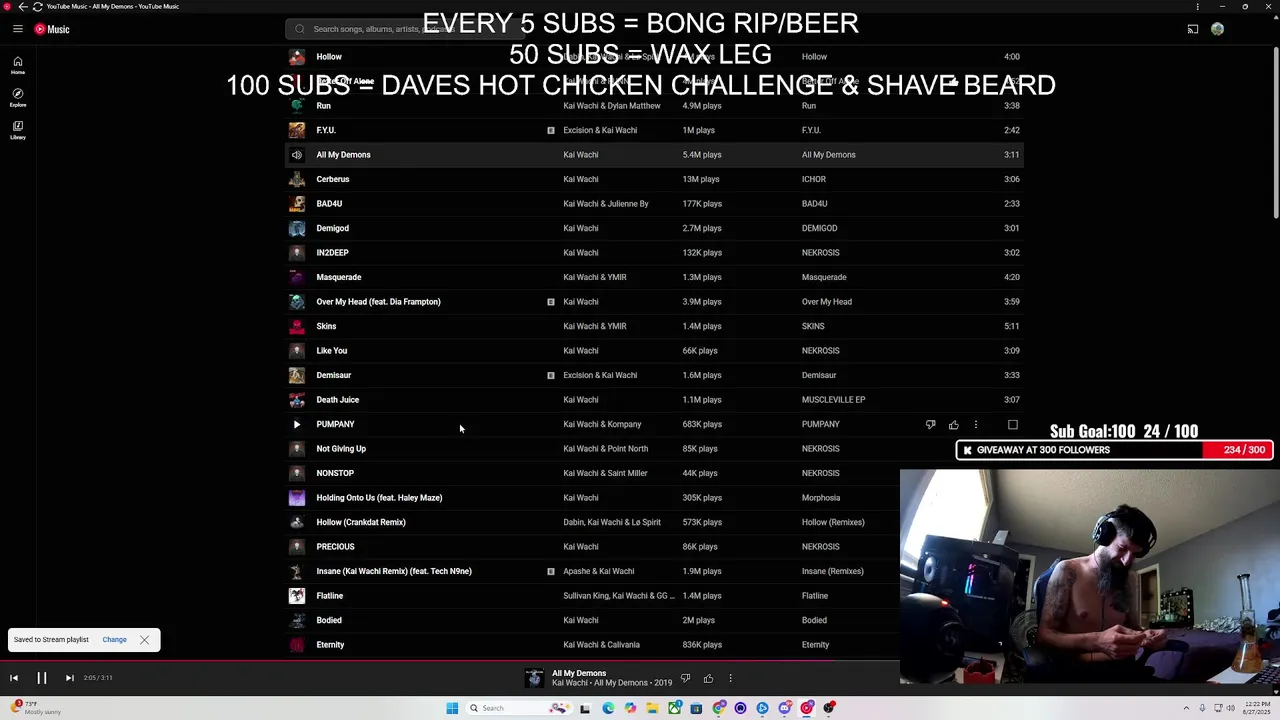Skip to next track in player bar
1280x720 pixels.
pyautogui.click(x=69, y=678)
